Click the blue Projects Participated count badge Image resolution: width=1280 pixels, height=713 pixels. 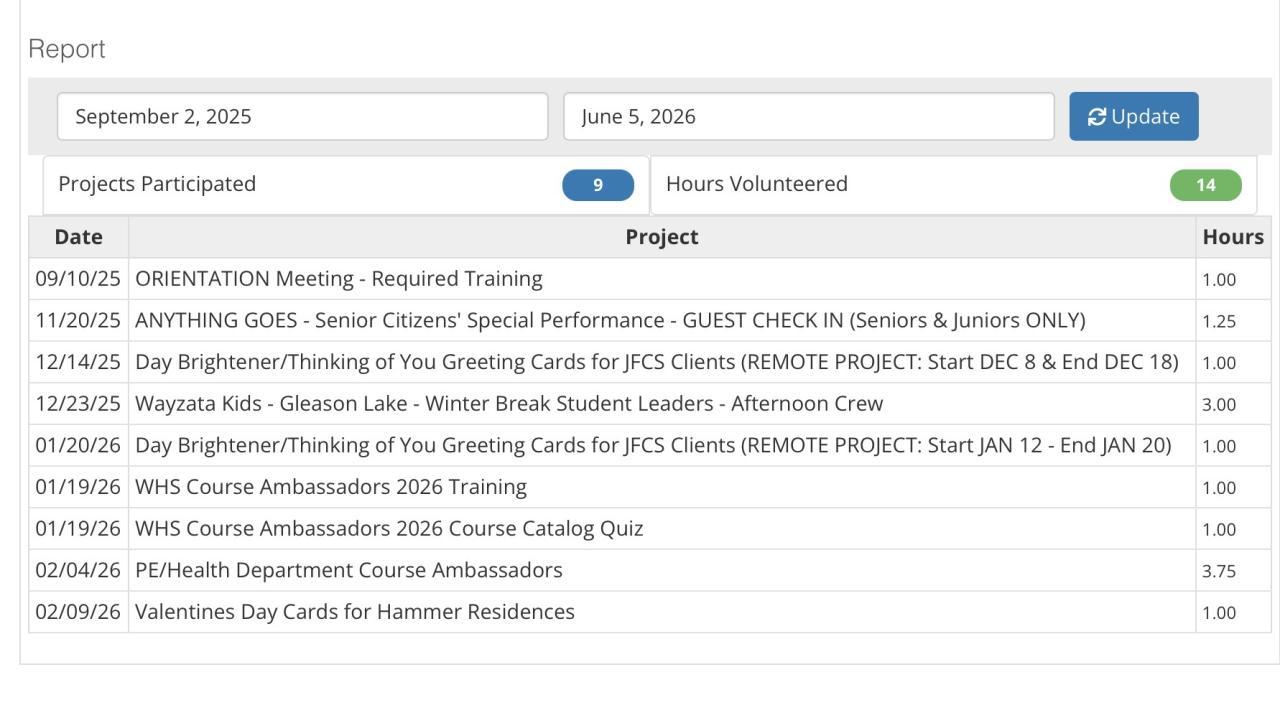coord(598,185)
